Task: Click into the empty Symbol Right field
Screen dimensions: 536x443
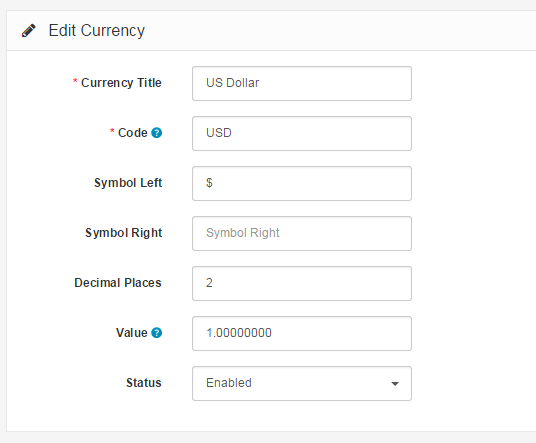Action: coord(302,233)
